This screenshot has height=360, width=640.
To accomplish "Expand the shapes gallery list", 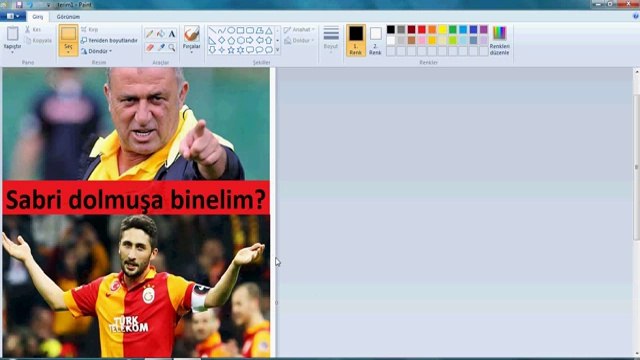I will (278, 50).
